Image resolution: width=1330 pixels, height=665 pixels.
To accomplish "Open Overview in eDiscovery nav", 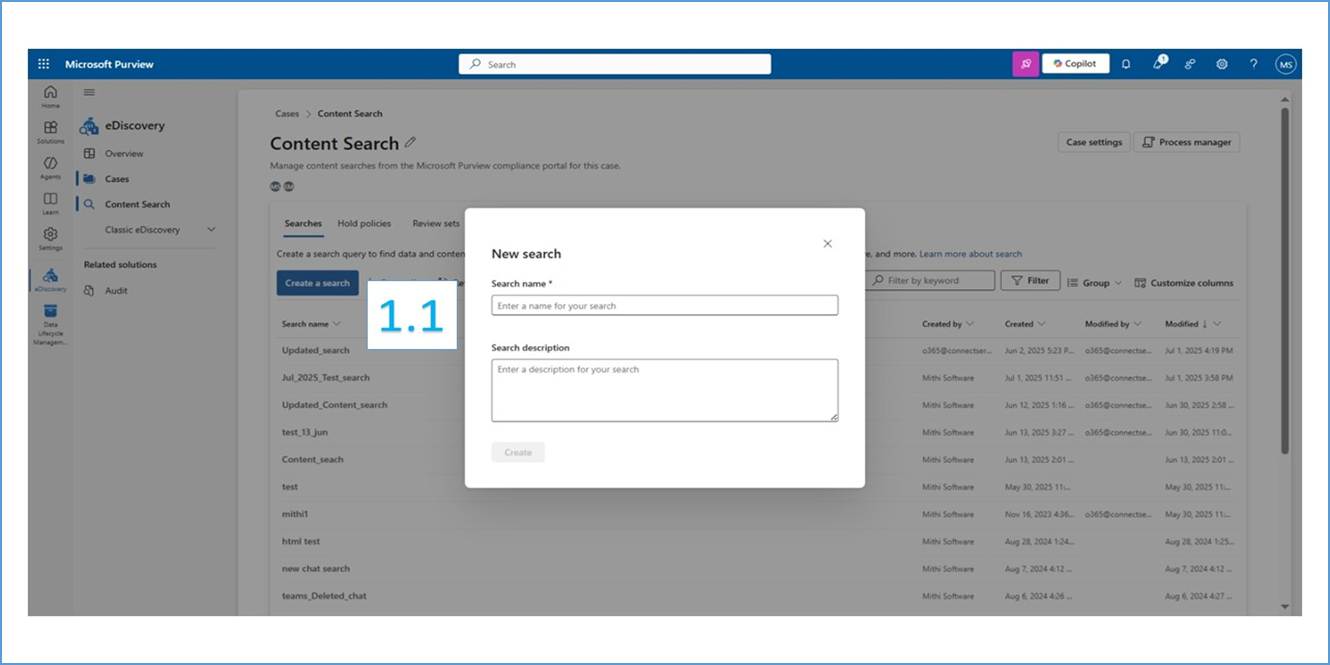I will click(x=124, y=154).
